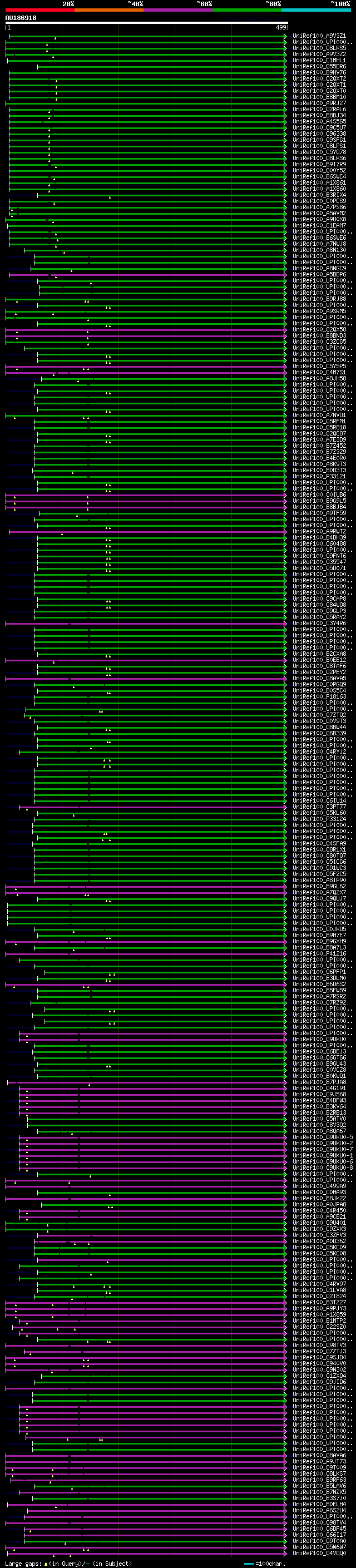Select the UniRef100_C0PCS9 label
The image size is (356, 1568).
click(x=319, y=201)
